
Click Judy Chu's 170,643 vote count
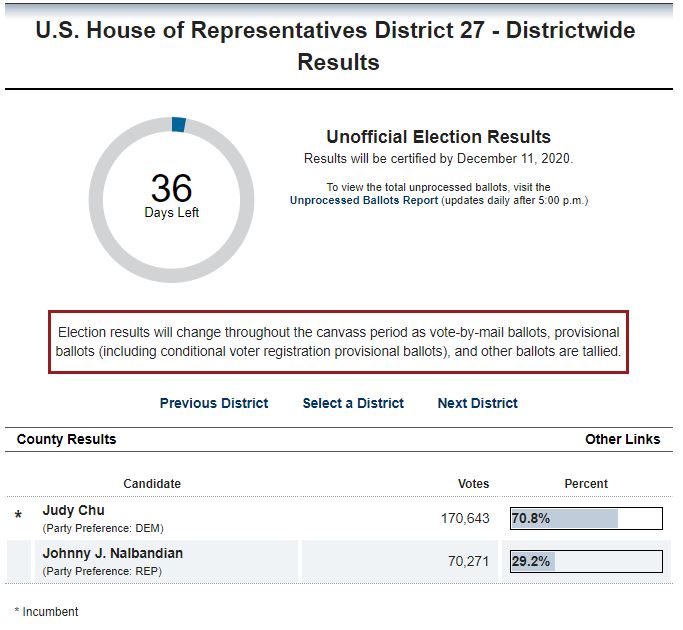(x=465, y=518)
